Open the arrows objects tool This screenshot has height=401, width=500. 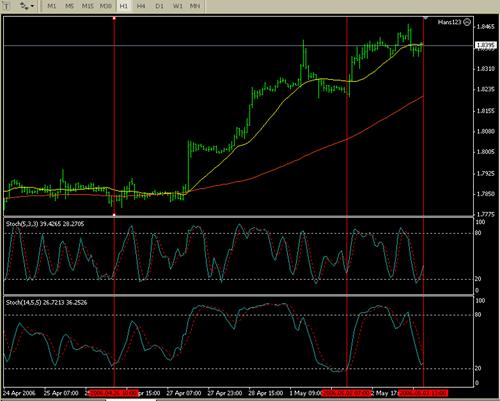[x=24, y=6]
